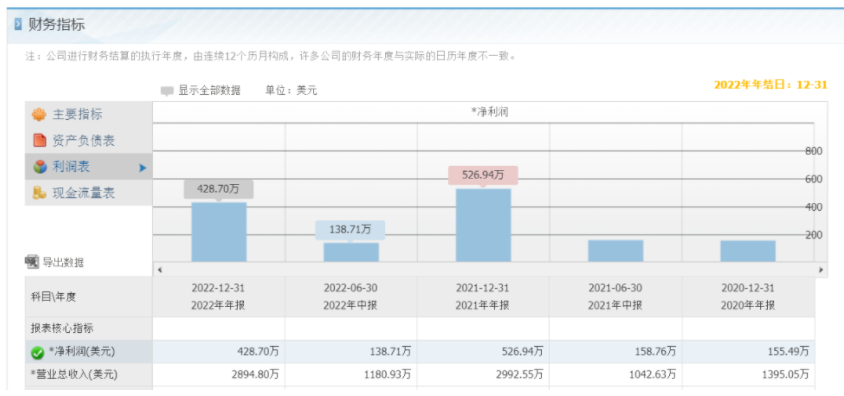Click the 2022-06-30 中报 column header

(x=350, y=296)
